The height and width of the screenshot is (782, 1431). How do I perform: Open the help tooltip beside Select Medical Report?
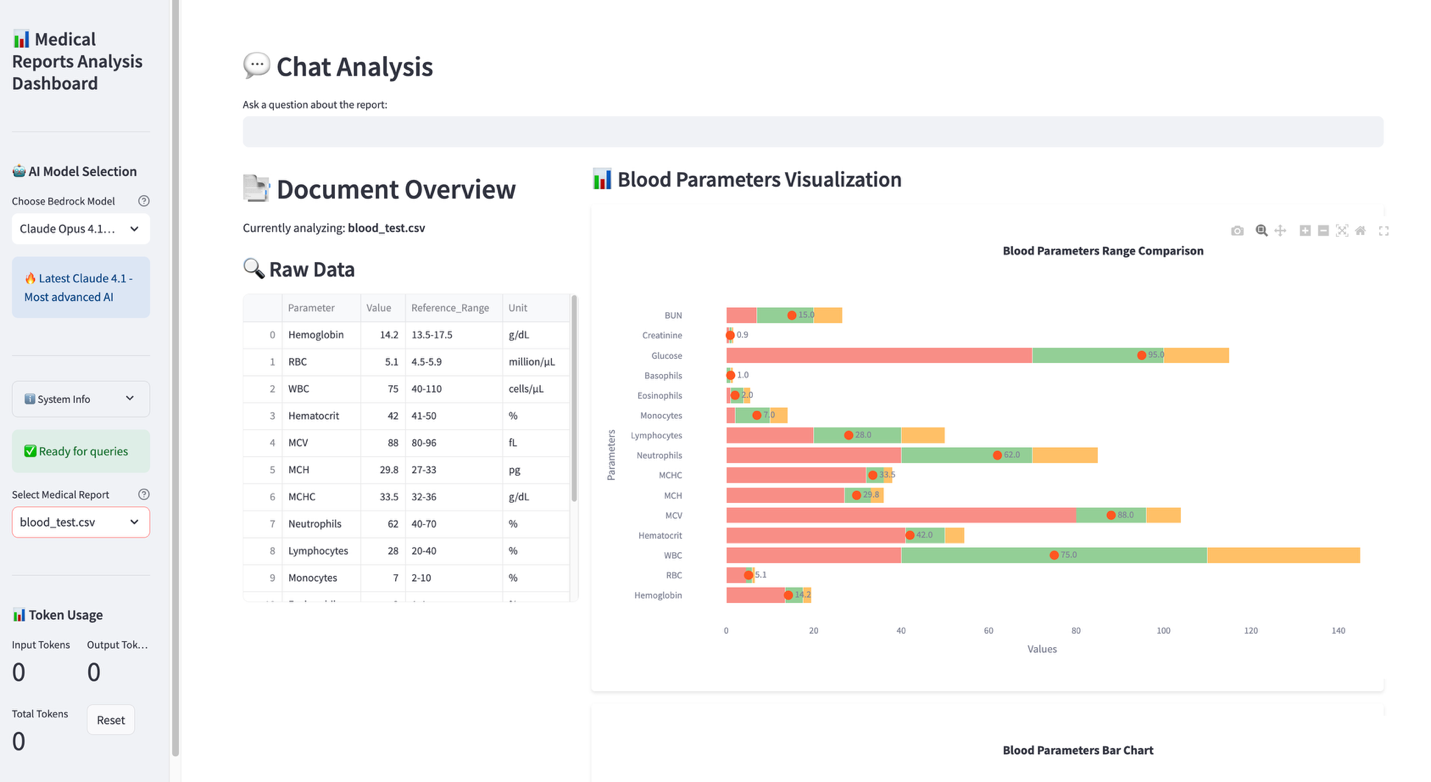(x=144, y=493)
